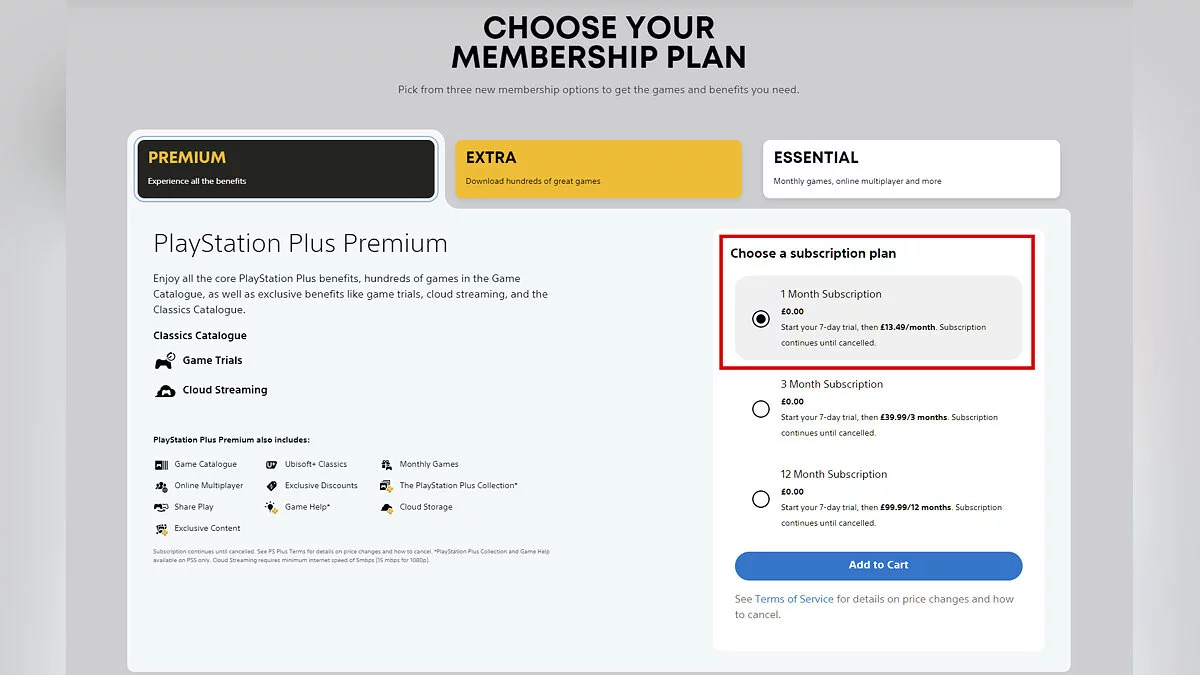Image resolution: width=1200 pixels, height=675 pixels.
Task: Choose the 12 Month Subscription radio button
Action: 761,499
